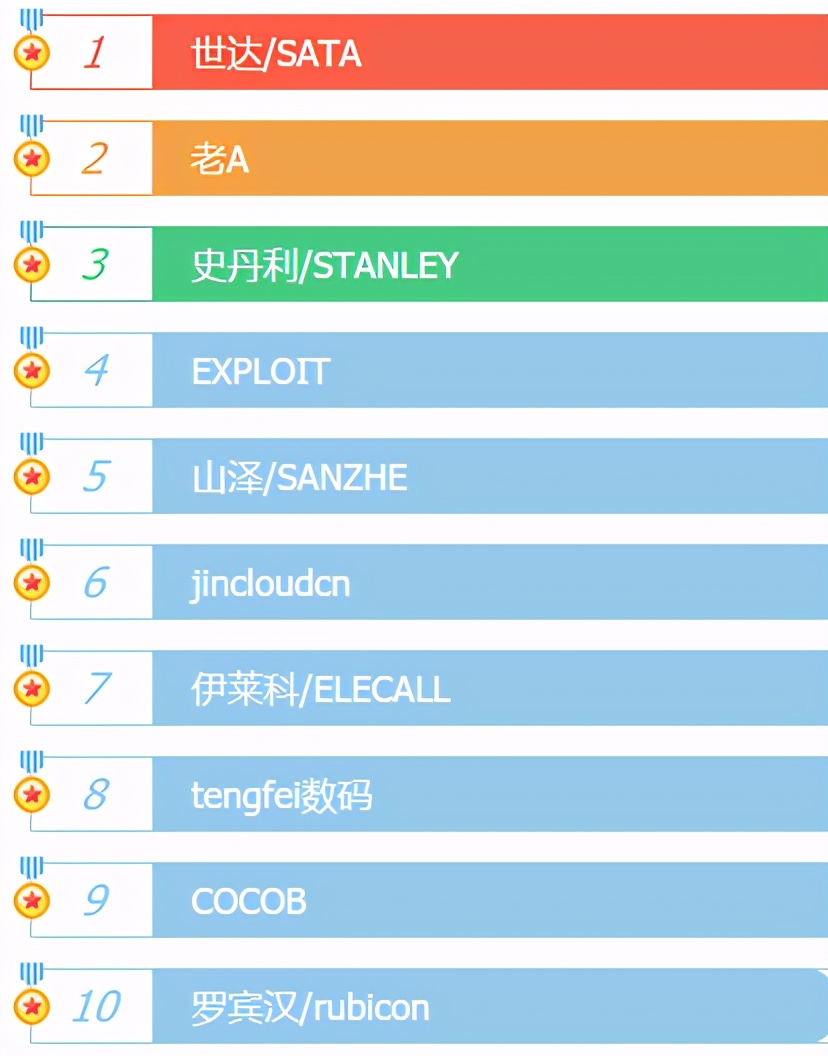Click the medal icon beside rank 10
Screen dimensions: 828x1056
point(32,1006)
